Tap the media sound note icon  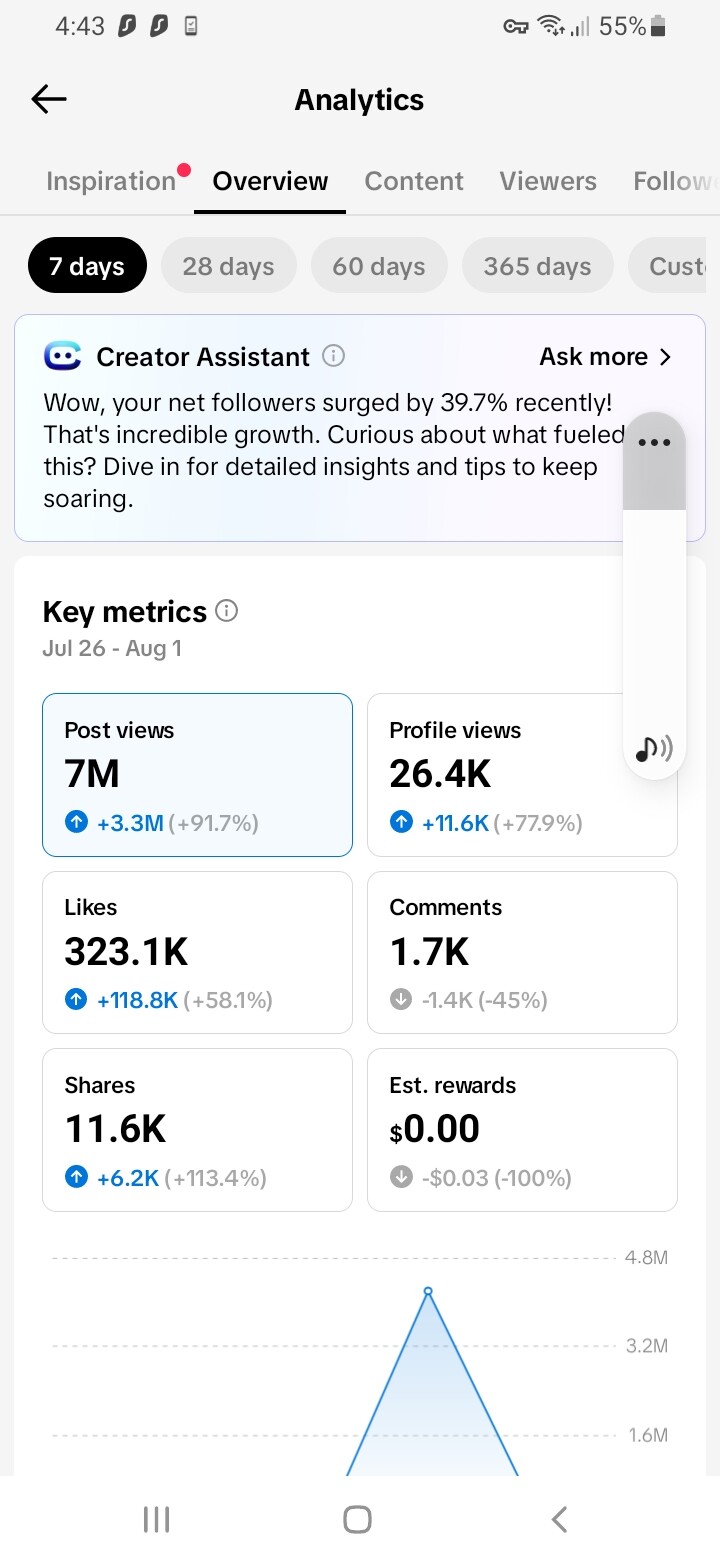coord(654,748)
